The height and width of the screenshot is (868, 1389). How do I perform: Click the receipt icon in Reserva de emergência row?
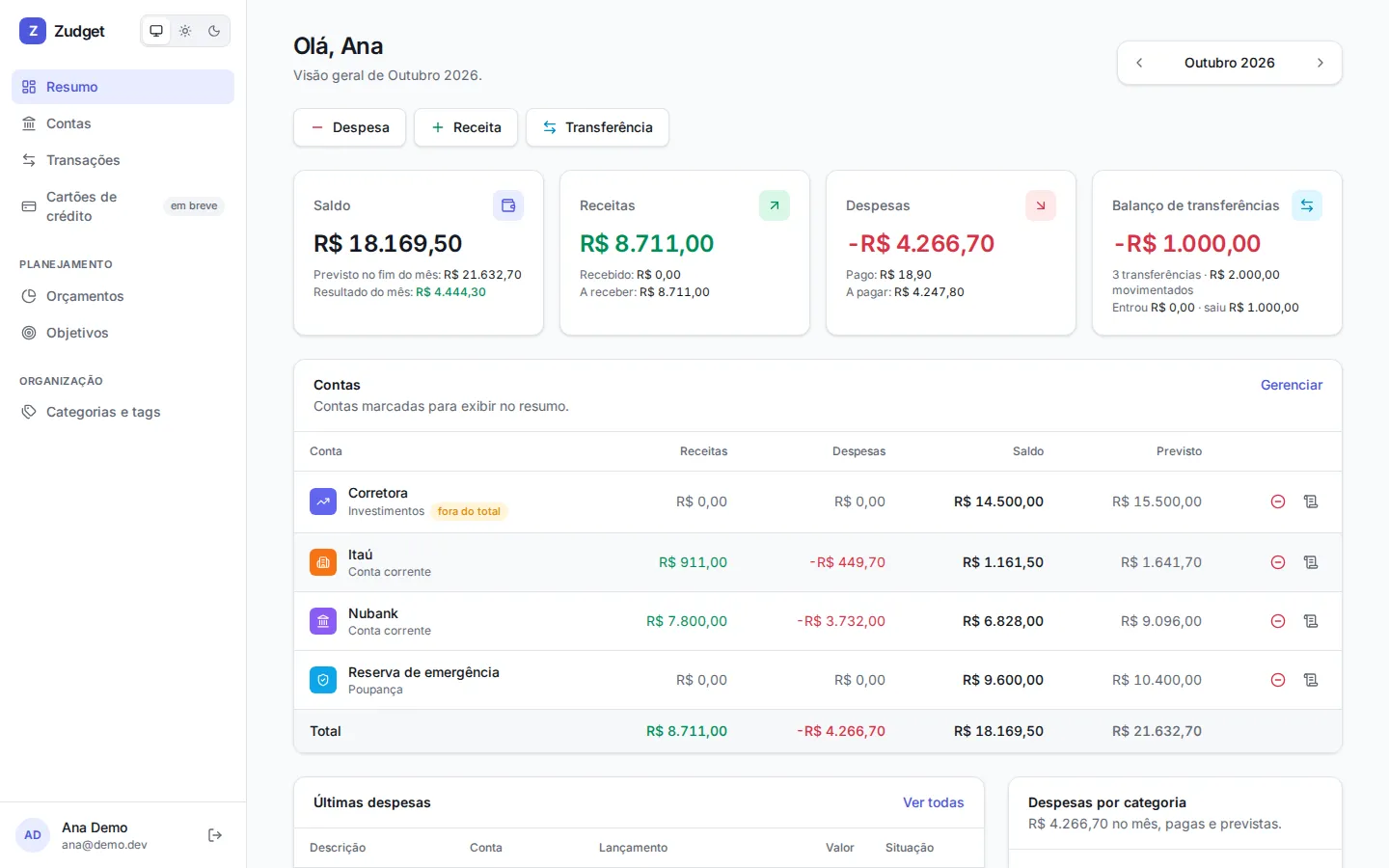1311,680
